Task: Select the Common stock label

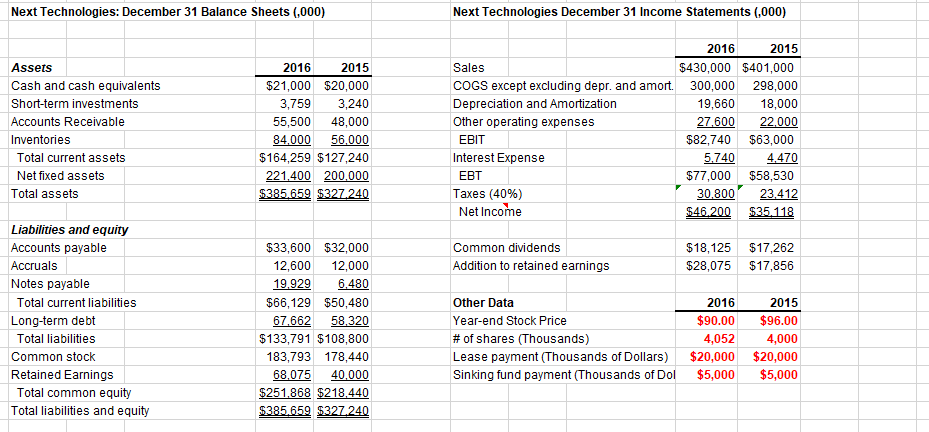Action: 54,357
